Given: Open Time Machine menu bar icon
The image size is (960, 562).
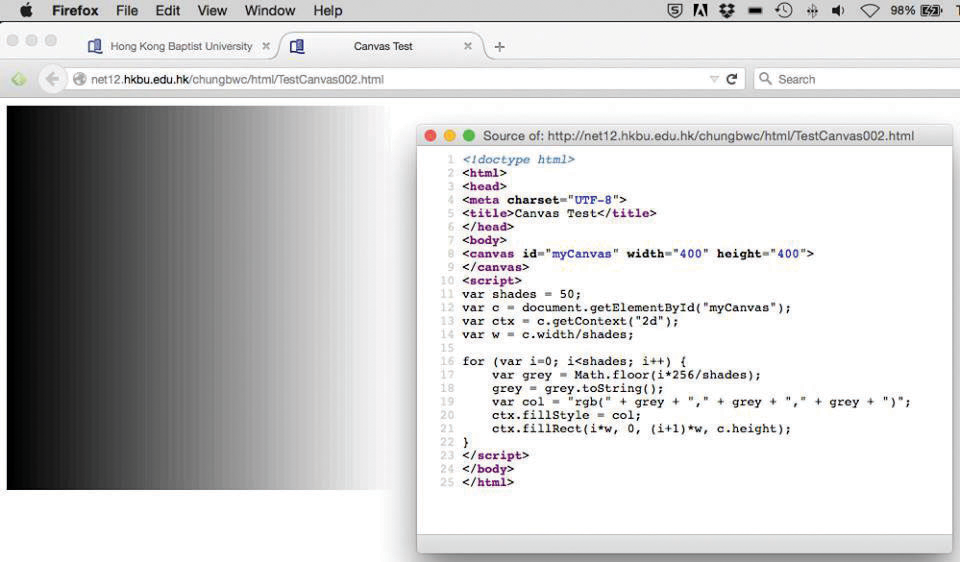Looking at the screenshot, I should [784, 10].
